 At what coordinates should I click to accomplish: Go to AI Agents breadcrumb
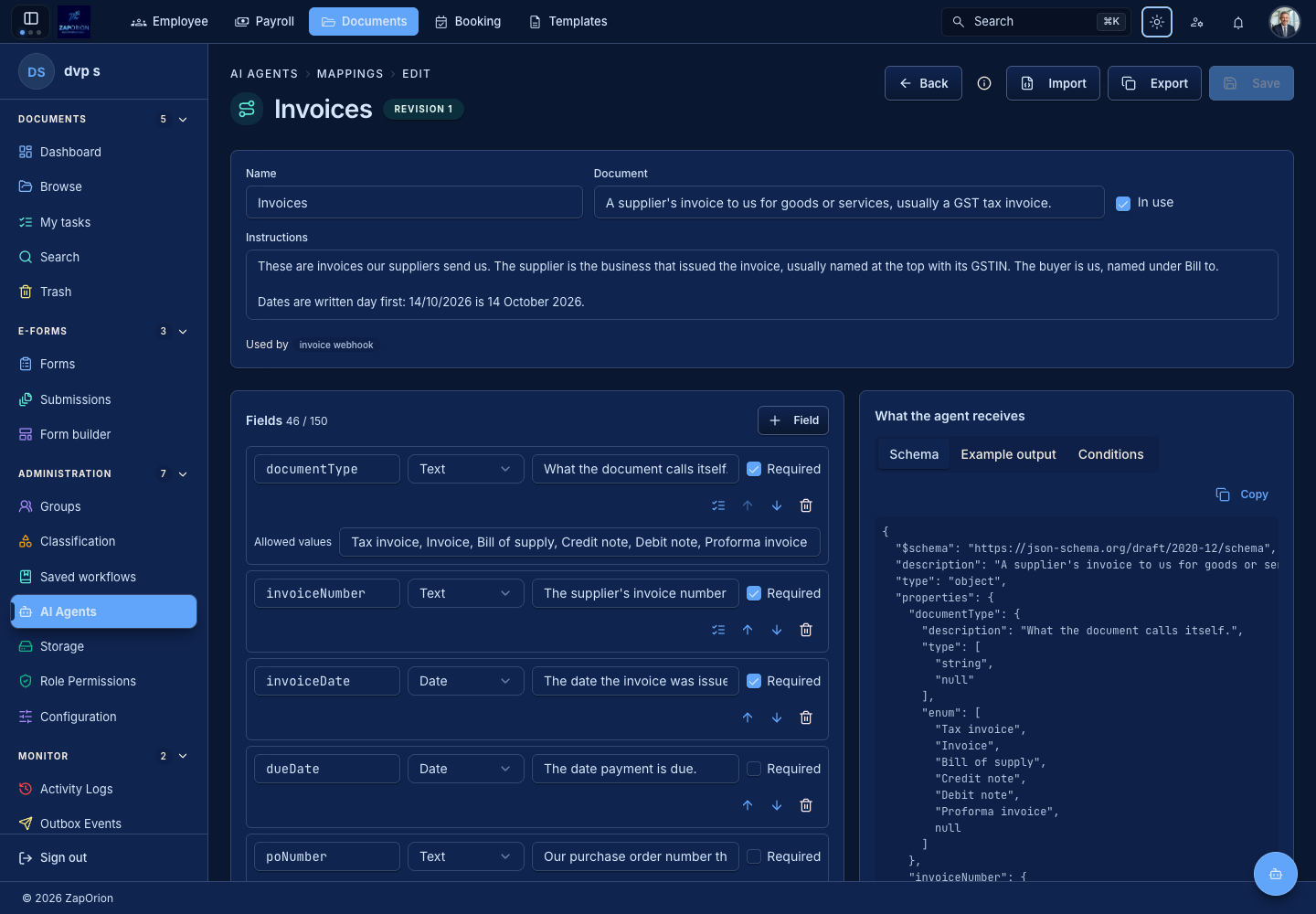tap(264, 74)
